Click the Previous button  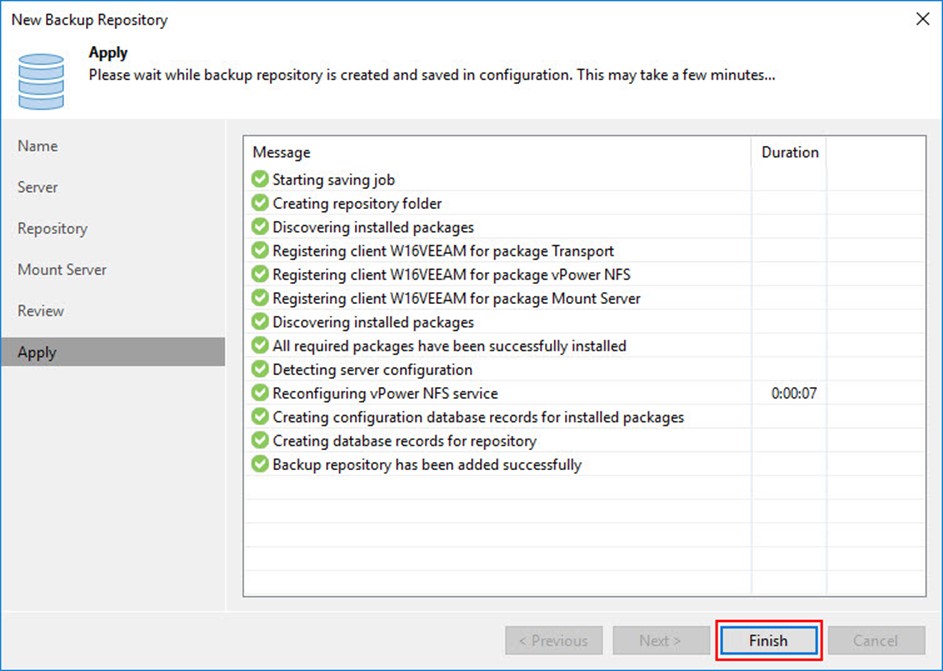point(554,641)
